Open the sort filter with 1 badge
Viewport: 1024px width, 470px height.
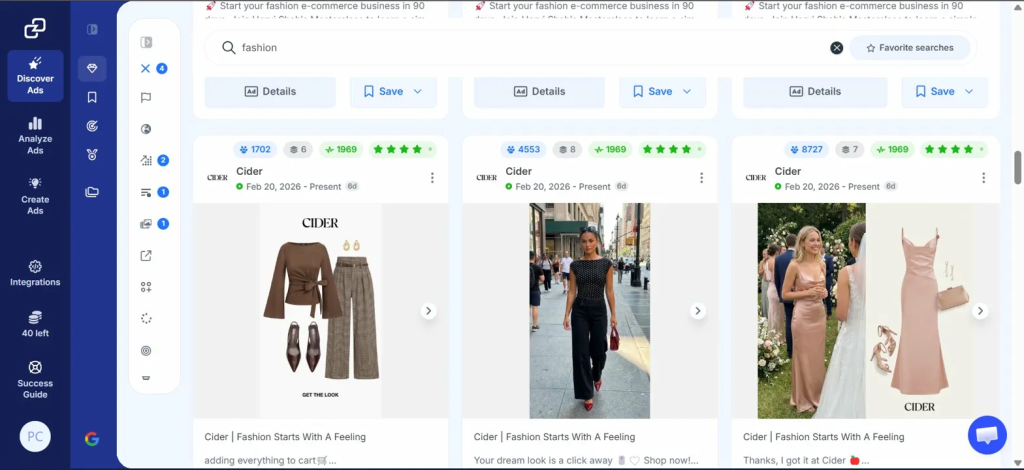[146, 193]
